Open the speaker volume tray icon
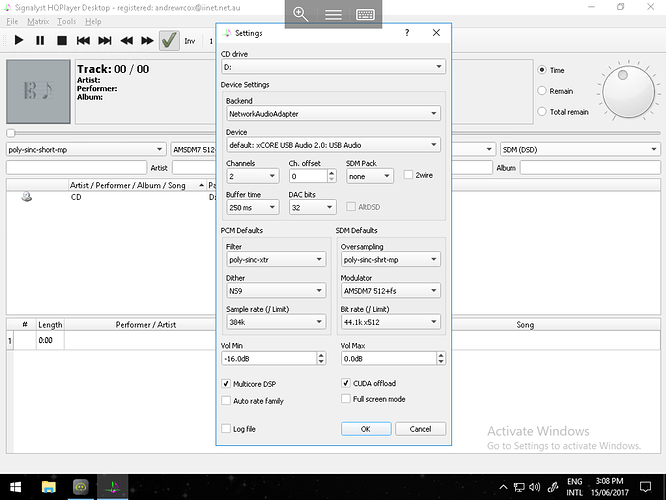This screenshot has height=500, width=666. [534, 487]
